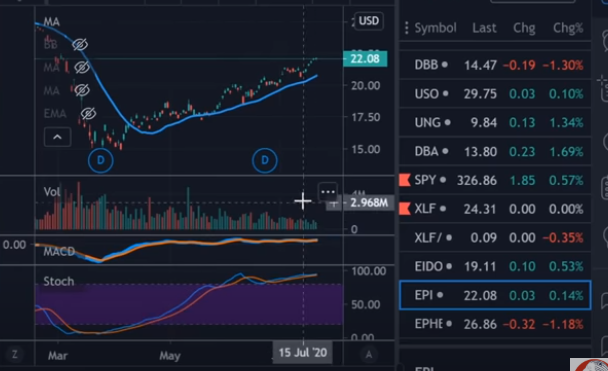Click the 22.08 current price label
Screen dimensions: 608x371
click(x=365, y=59)
